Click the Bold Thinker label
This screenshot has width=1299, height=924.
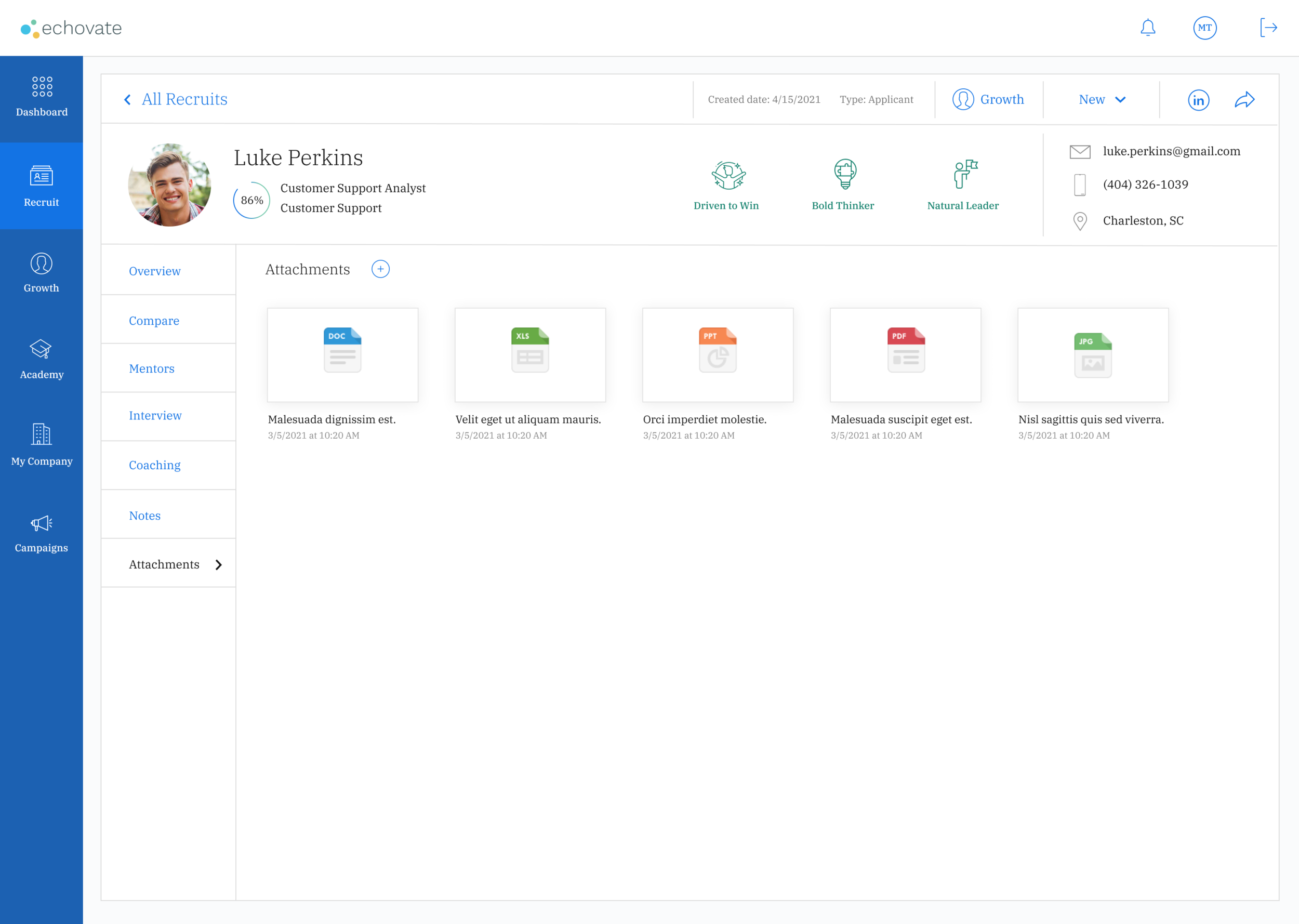843,206
